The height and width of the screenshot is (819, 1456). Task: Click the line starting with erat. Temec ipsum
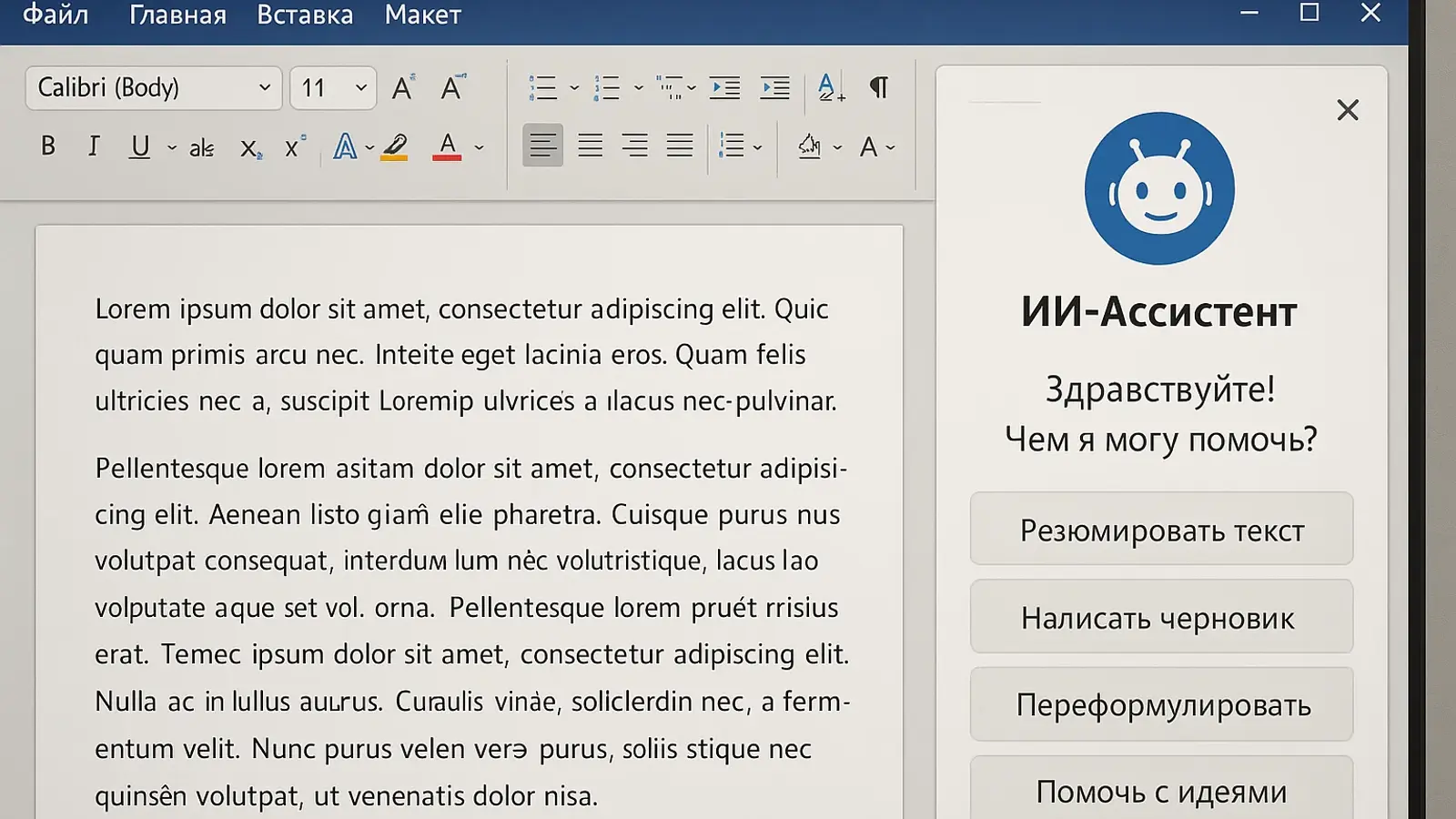[472, 654]
